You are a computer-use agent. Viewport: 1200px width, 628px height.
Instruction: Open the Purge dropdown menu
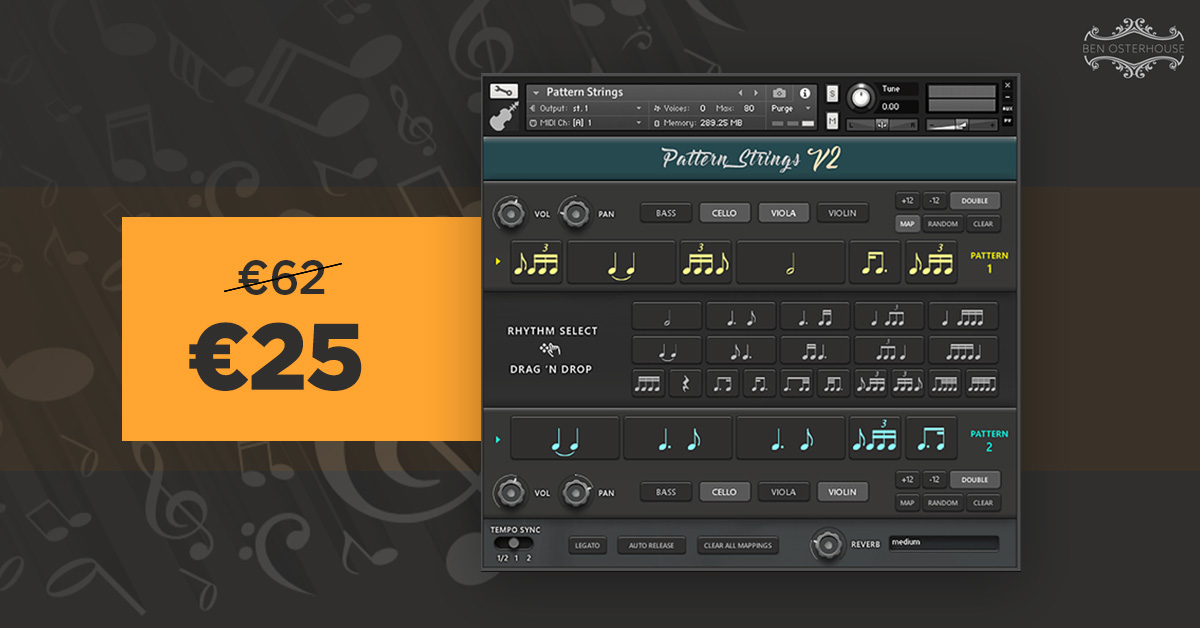(808, 108)
